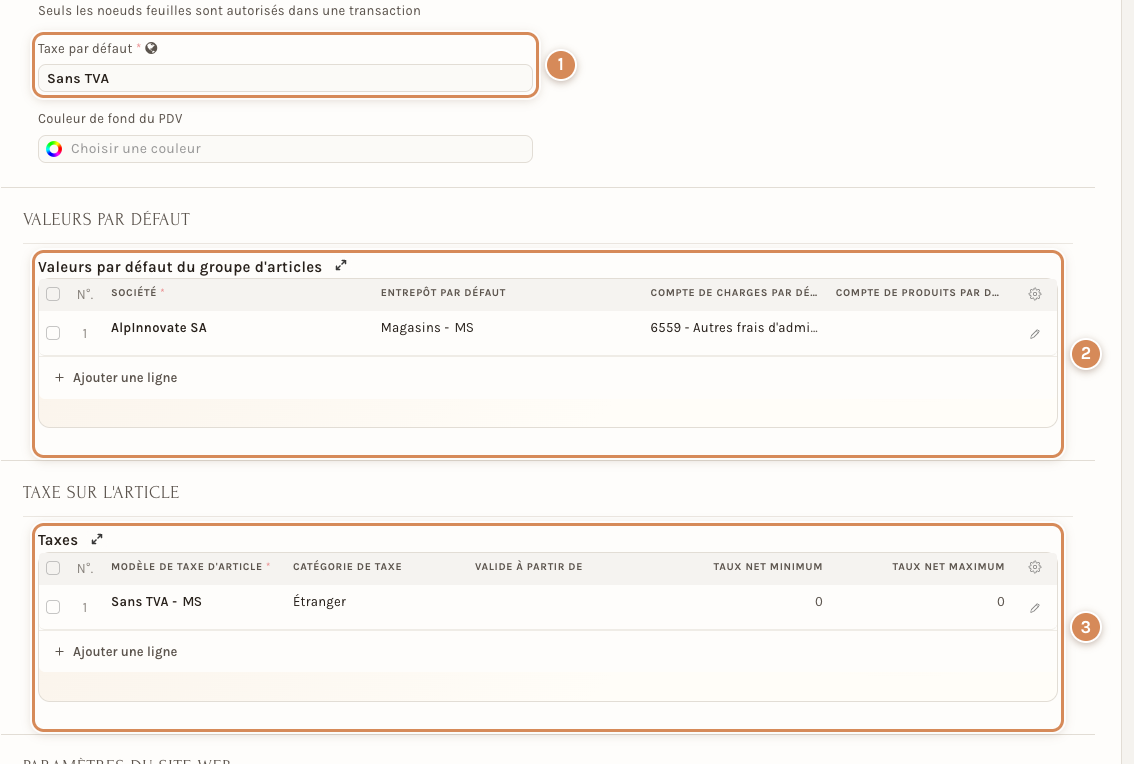Select all rows in Taxes table header
Image resolution: width=1134 pixels, height=764 pixels.
pos(53,568)
